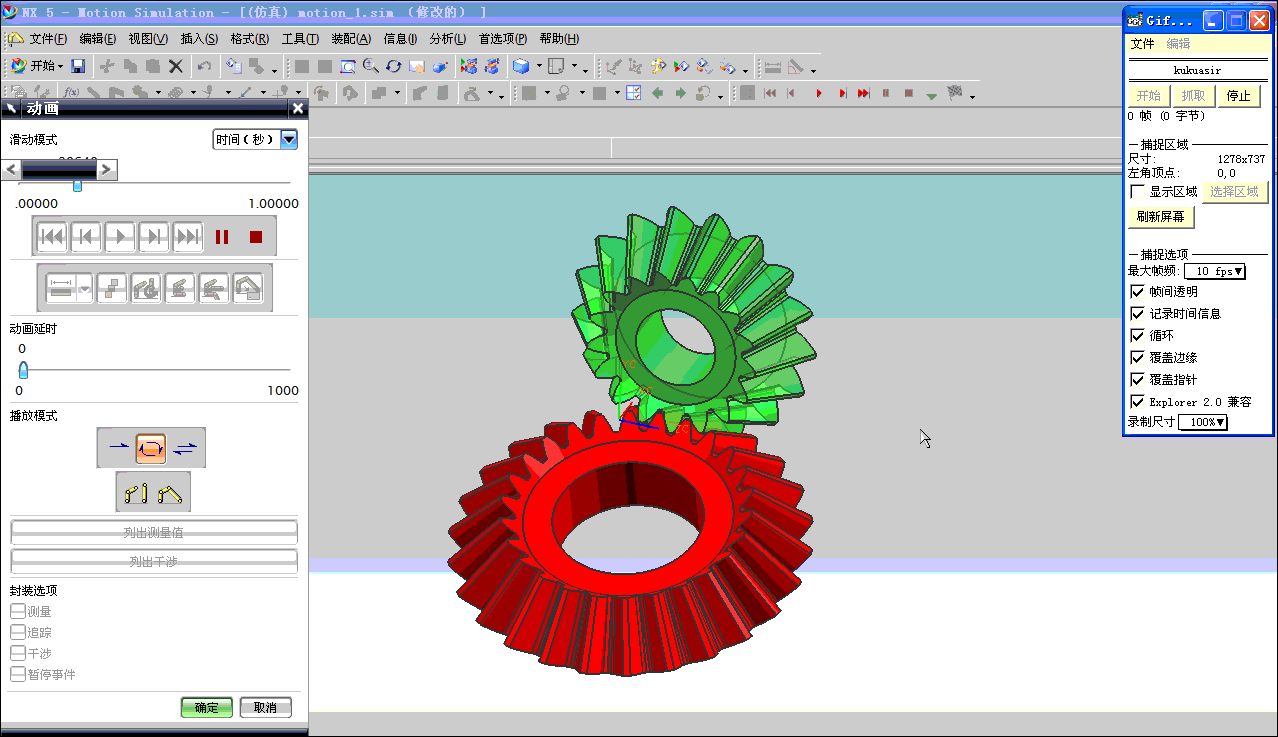The width and height of the screenshot is (1278, 737).
Task: Click the Delete X icon in toolbar
Action: [176, 66]
